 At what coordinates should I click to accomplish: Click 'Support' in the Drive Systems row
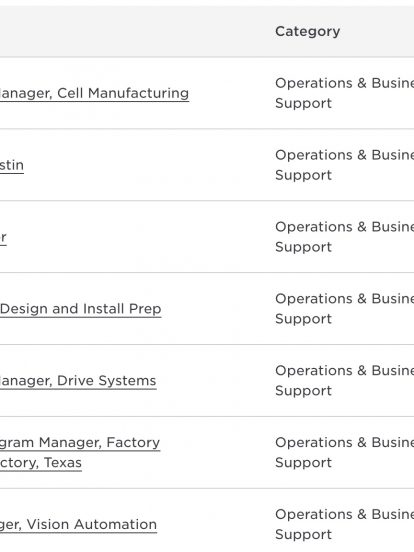[303, 391]
